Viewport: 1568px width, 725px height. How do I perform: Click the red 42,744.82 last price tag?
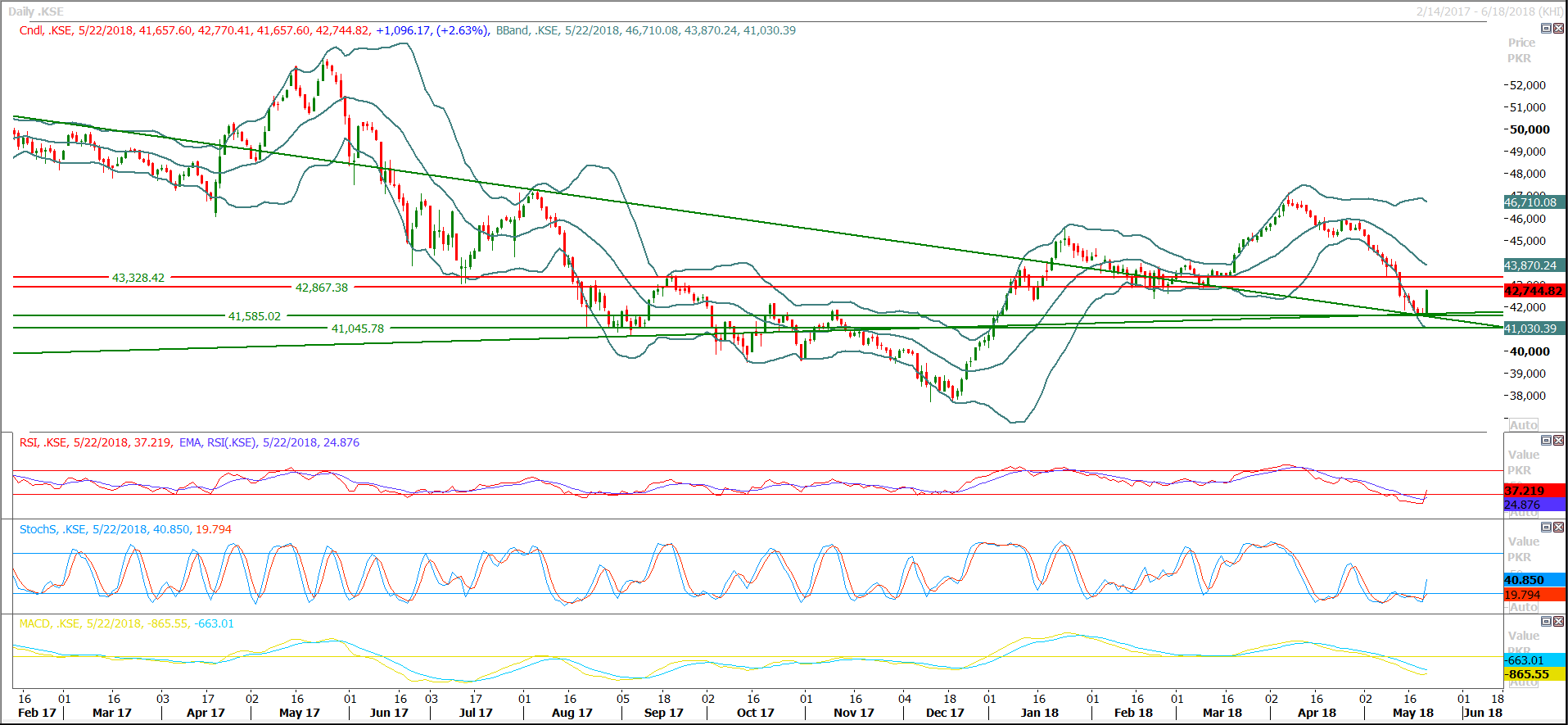[1533, 291]
